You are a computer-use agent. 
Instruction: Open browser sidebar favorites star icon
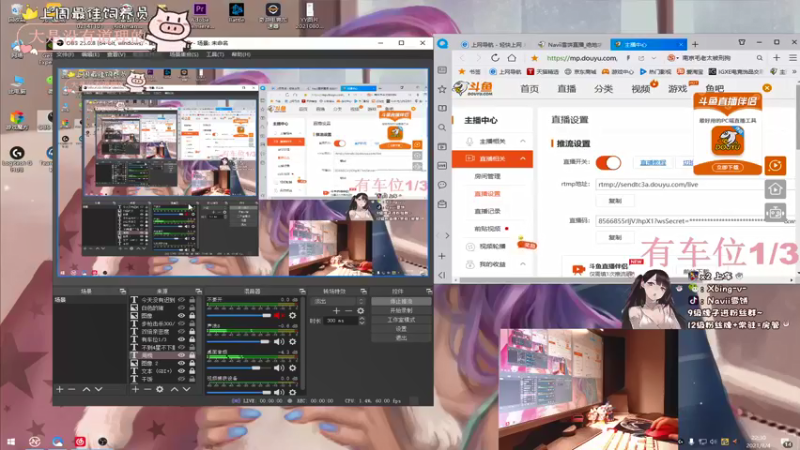[x=442, y=89]
